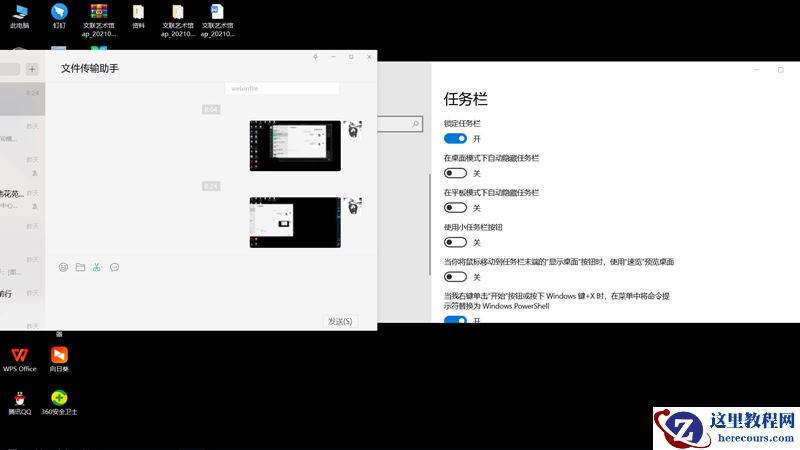Turn off the 锁定任务栏 switch
800x450 pixels.
pos(455,139)
